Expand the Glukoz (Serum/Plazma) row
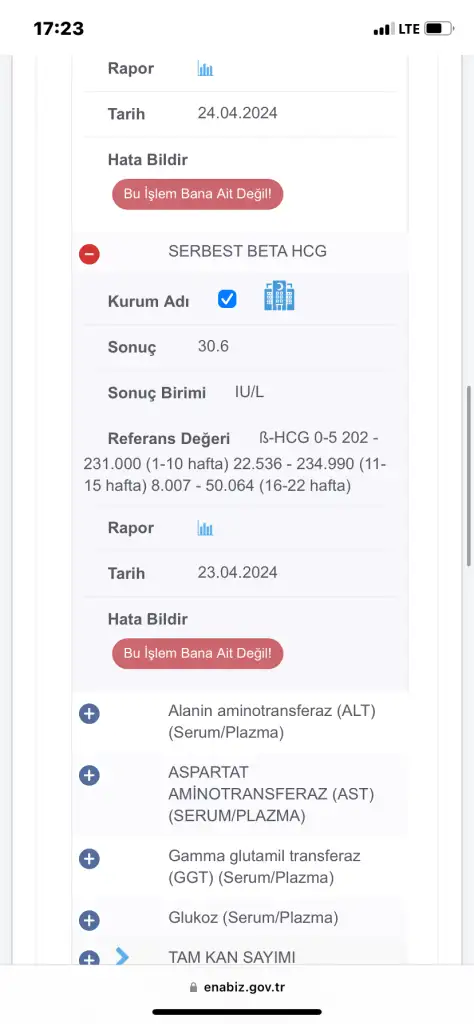 pos(89,921)
